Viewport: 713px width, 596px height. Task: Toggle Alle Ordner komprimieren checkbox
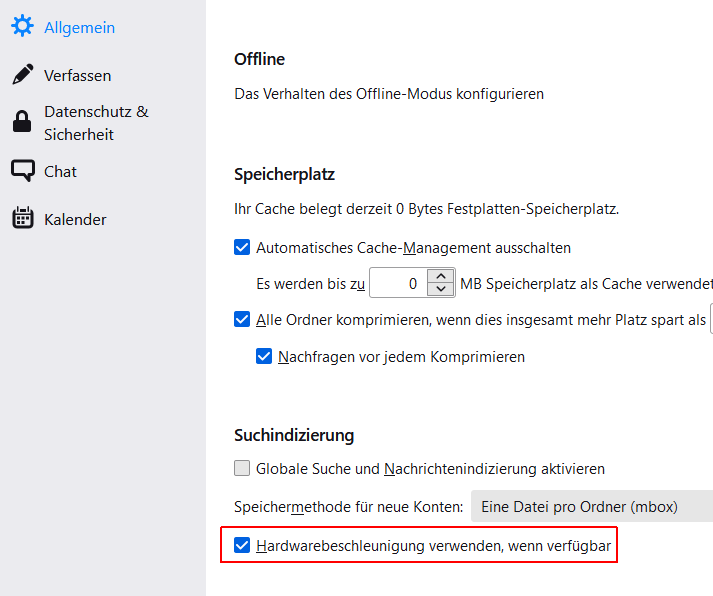point(242,320)
